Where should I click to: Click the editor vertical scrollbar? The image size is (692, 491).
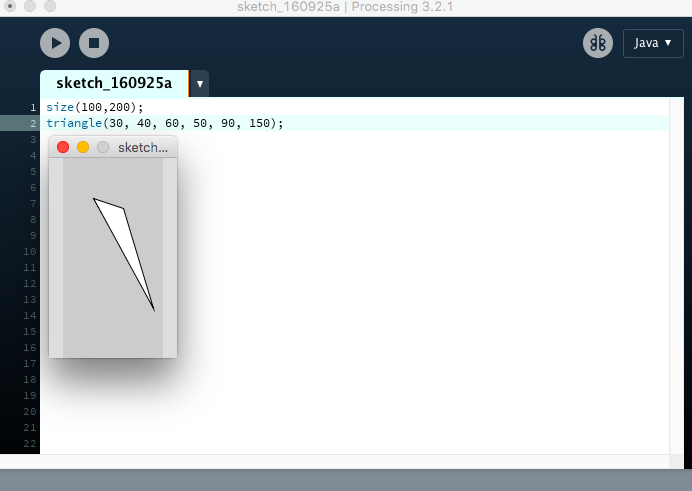[x=676, y=277]
